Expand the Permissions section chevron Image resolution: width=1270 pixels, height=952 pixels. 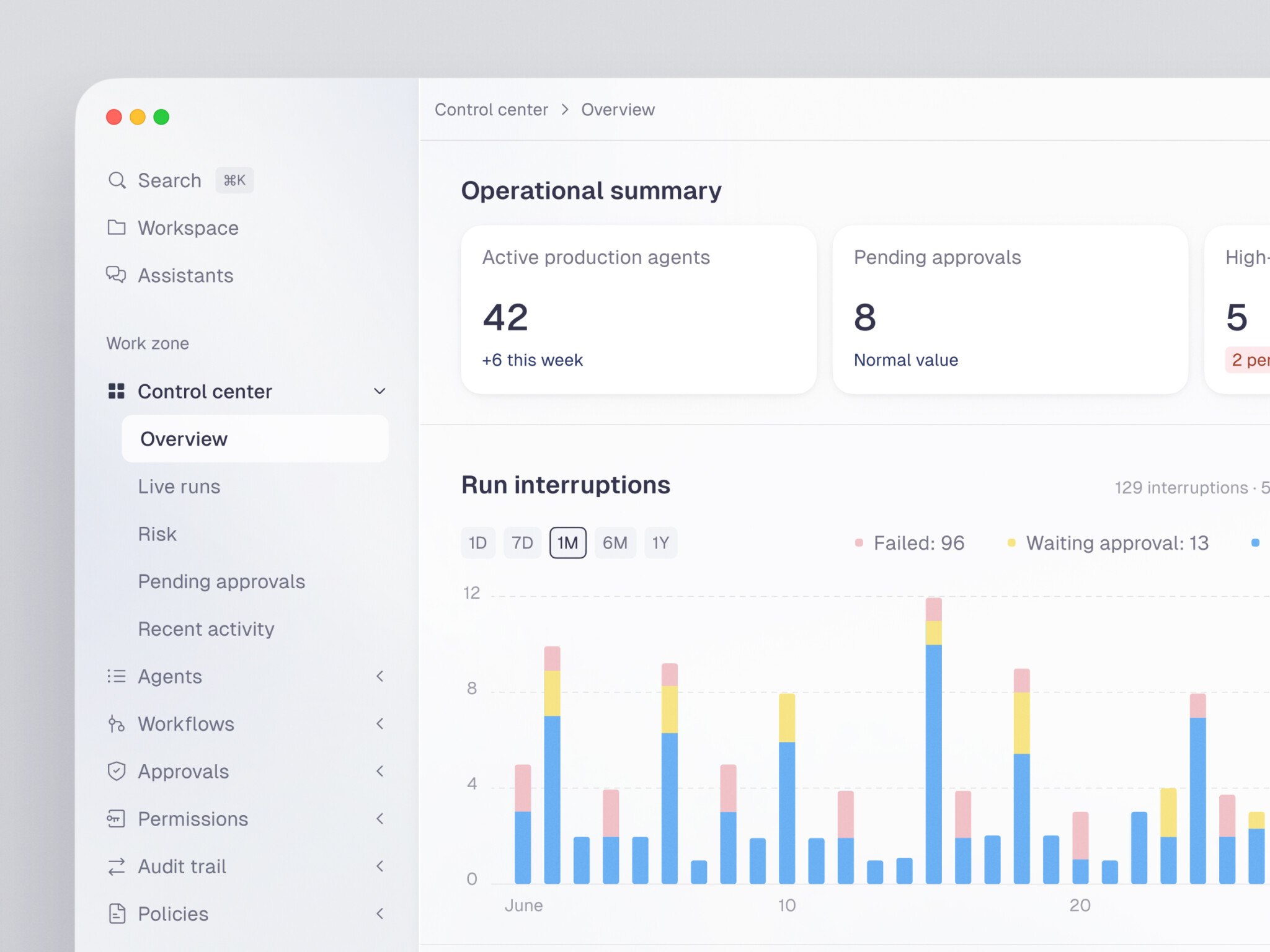coord(380,819)
